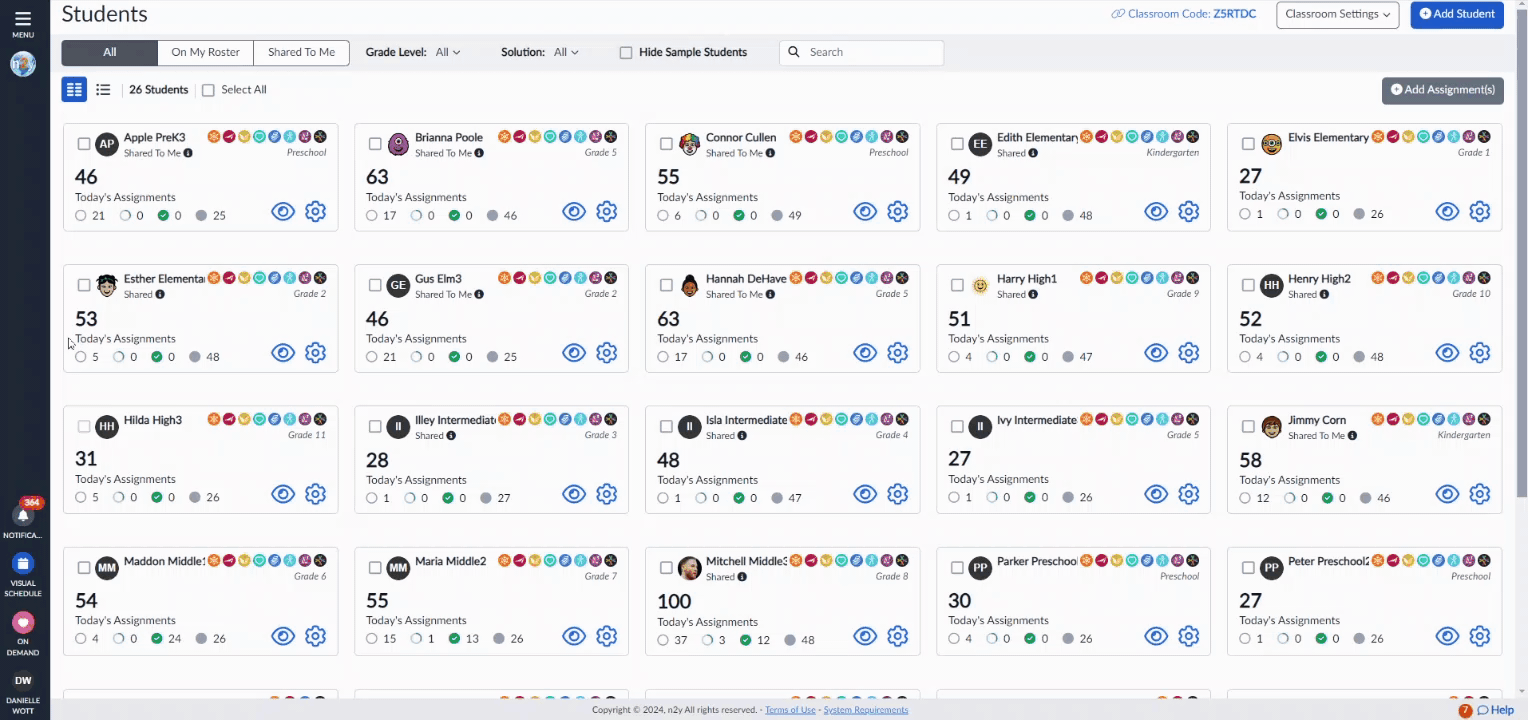The width and height of the screenshot is (1528, 720).
Task: Open the On Demand heart icon
Action: (x=23, y=622)
